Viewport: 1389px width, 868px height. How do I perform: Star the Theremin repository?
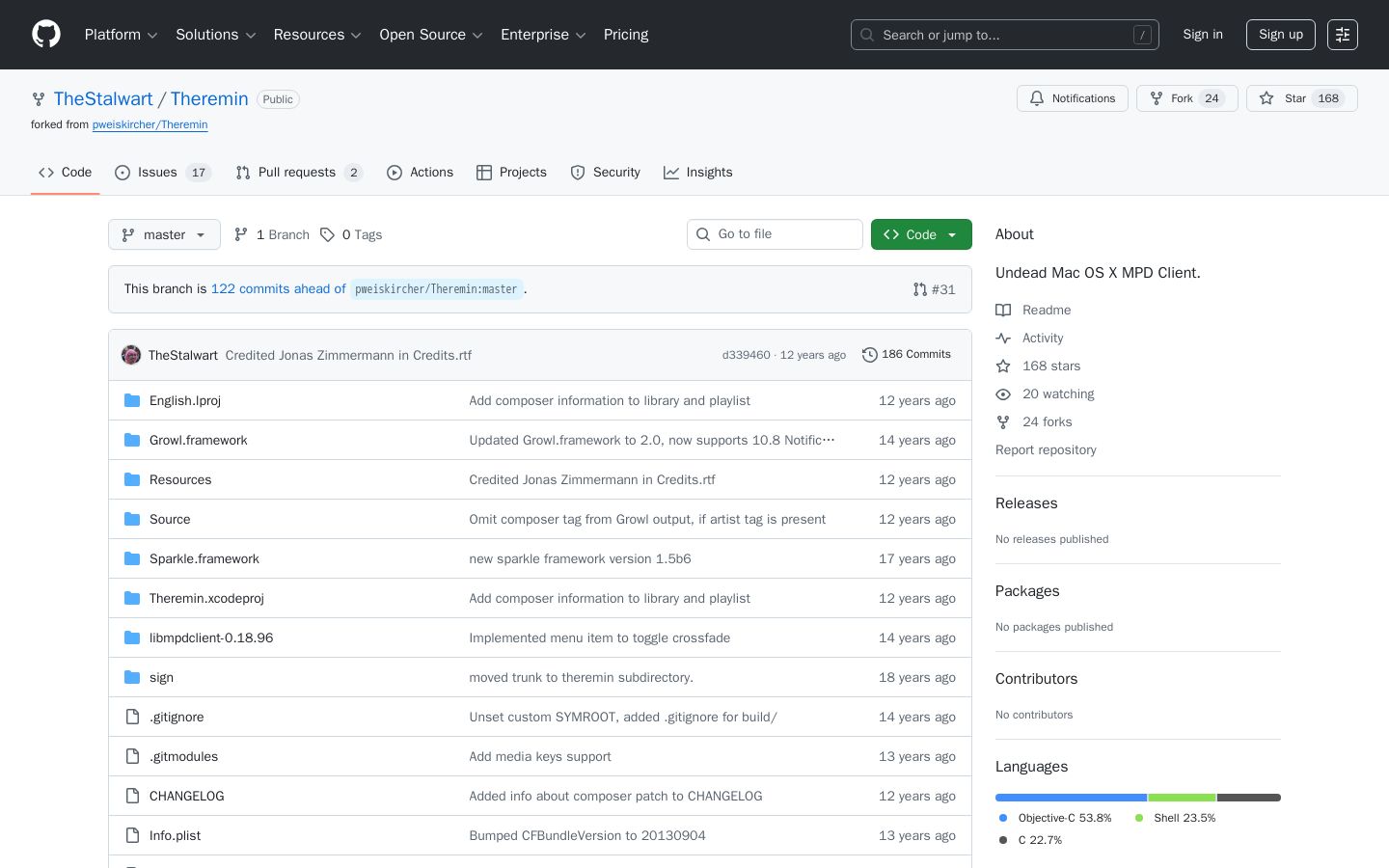point(1301,98)
